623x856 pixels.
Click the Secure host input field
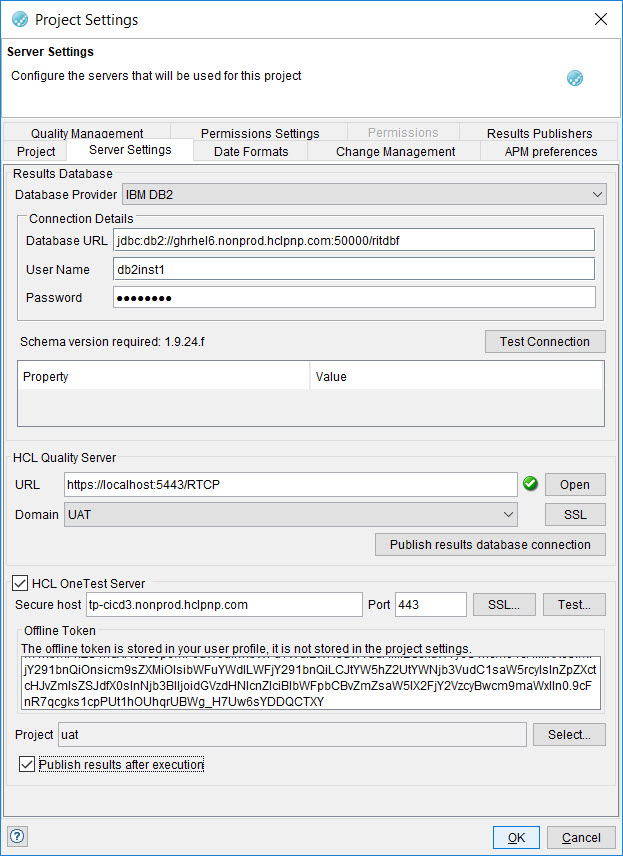224,604
